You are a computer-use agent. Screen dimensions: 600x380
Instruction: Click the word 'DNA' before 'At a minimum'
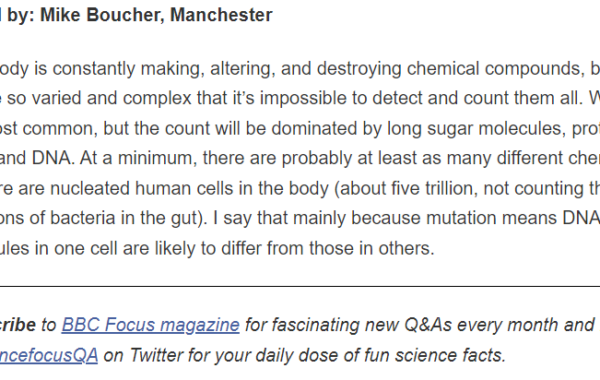point(51,158)
